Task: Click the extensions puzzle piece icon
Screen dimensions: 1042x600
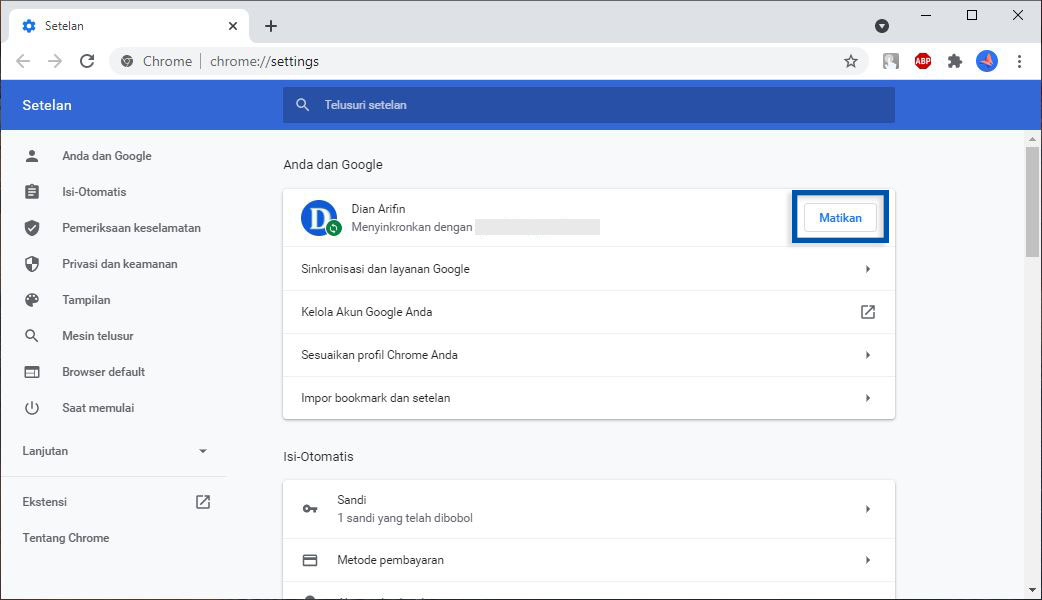Action: pyautogui.click(x=954, y=61)
